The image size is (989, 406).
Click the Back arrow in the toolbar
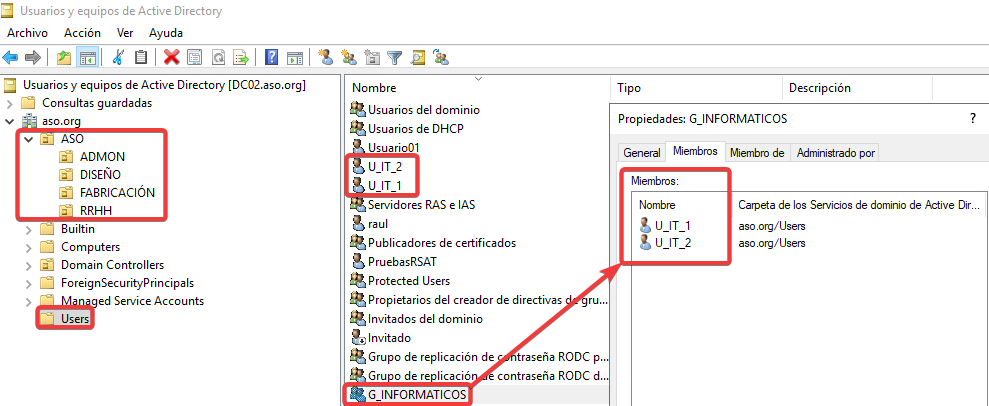[11, 57]
